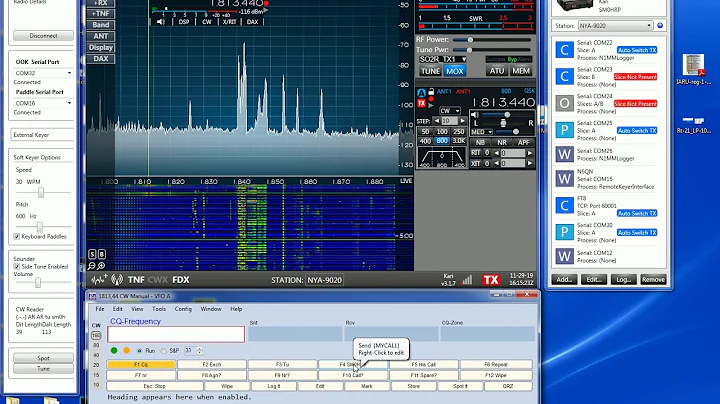Click the Log It button
The image size is (720, 404).
[x=274, y=386]
